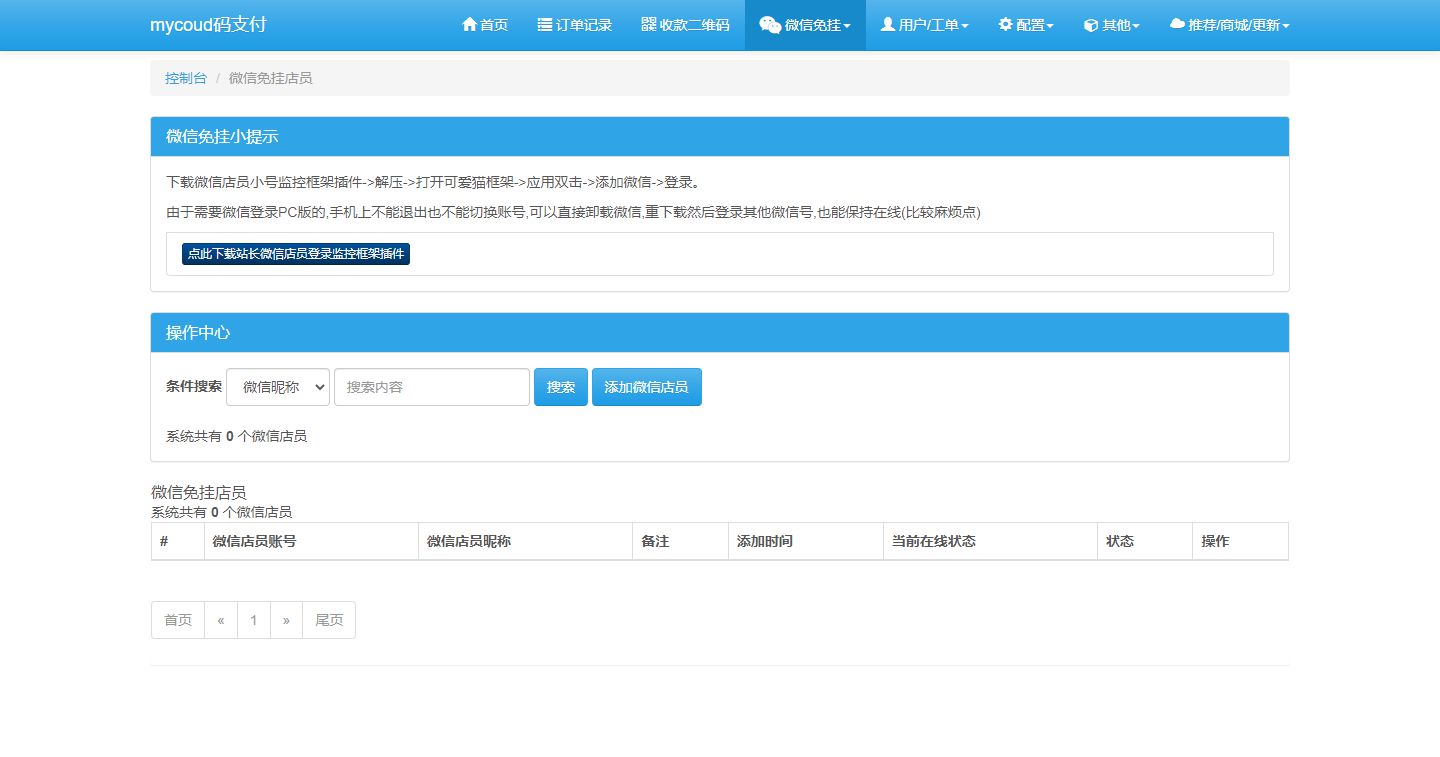Screen dimensions: 1440x757
Task: Click inside the 搜索内容 input field
Action: click(x=431, y=387)
